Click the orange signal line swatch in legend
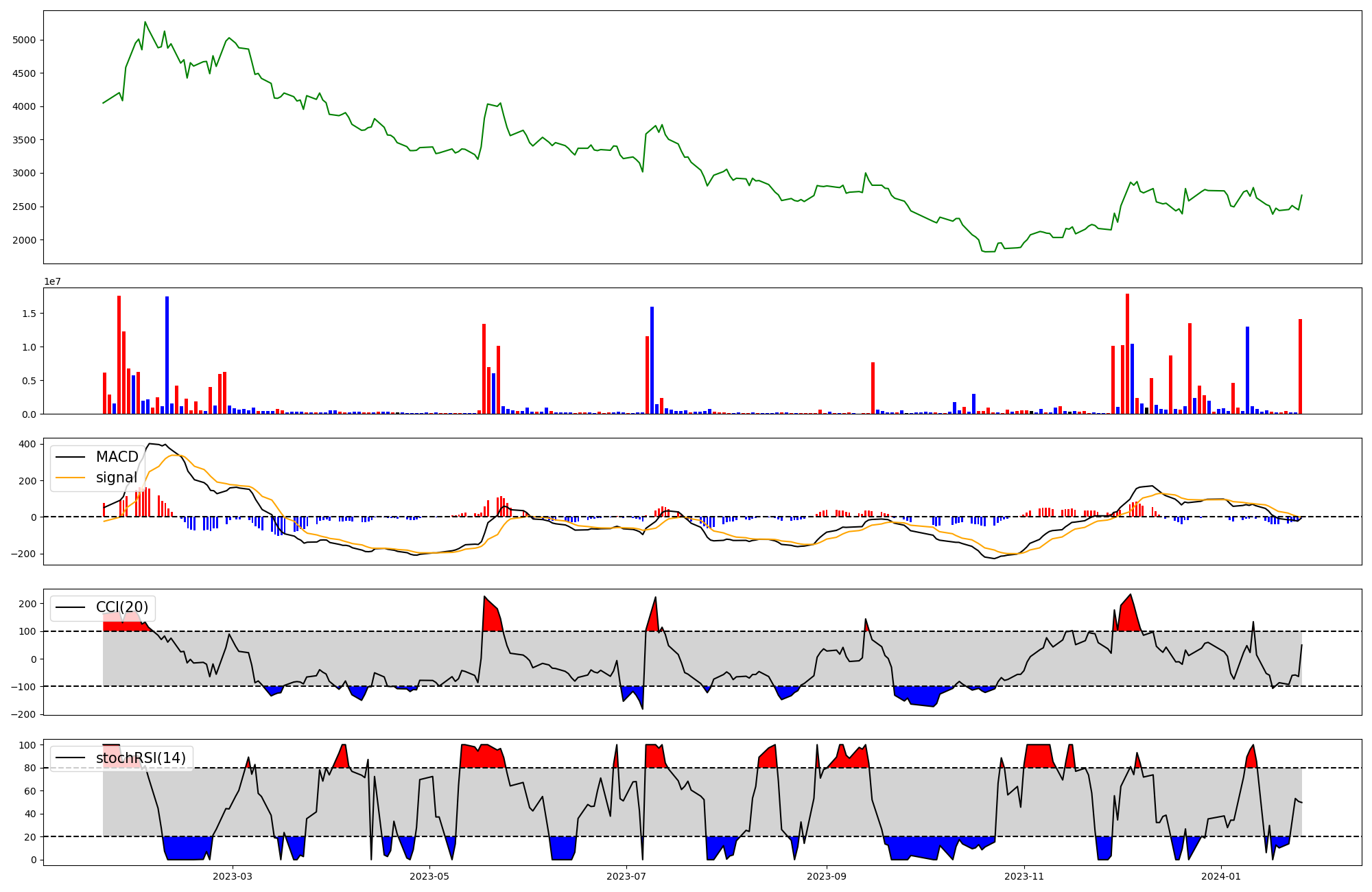 pos(70,478)
